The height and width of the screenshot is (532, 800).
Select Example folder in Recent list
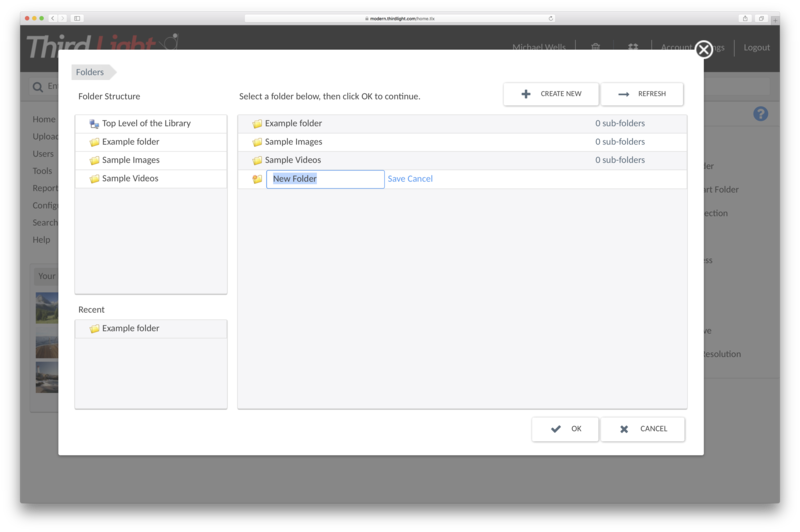(x=151, y=328)
